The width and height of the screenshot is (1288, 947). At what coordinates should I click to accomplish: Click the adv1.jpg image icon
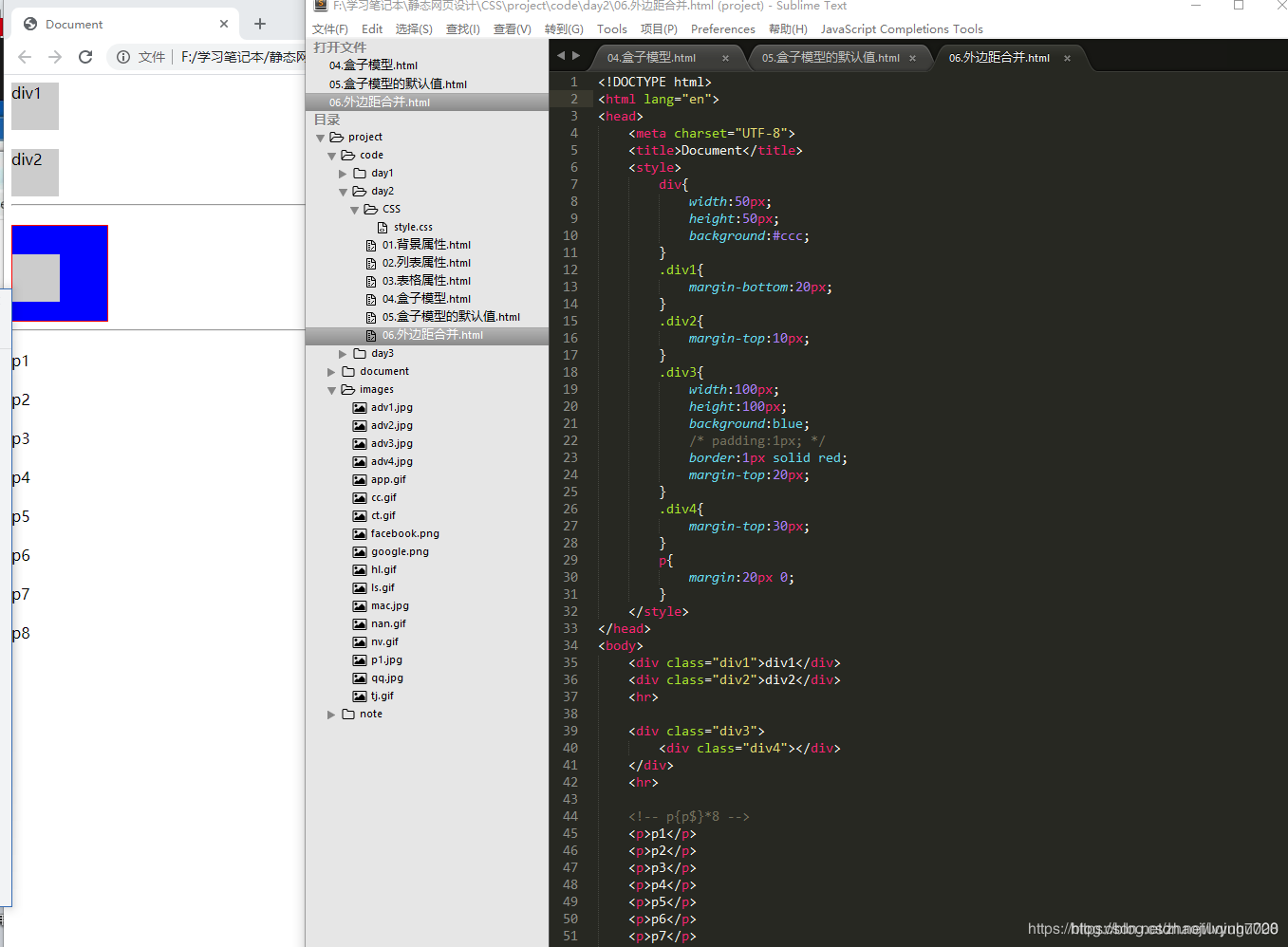point(360,407)
